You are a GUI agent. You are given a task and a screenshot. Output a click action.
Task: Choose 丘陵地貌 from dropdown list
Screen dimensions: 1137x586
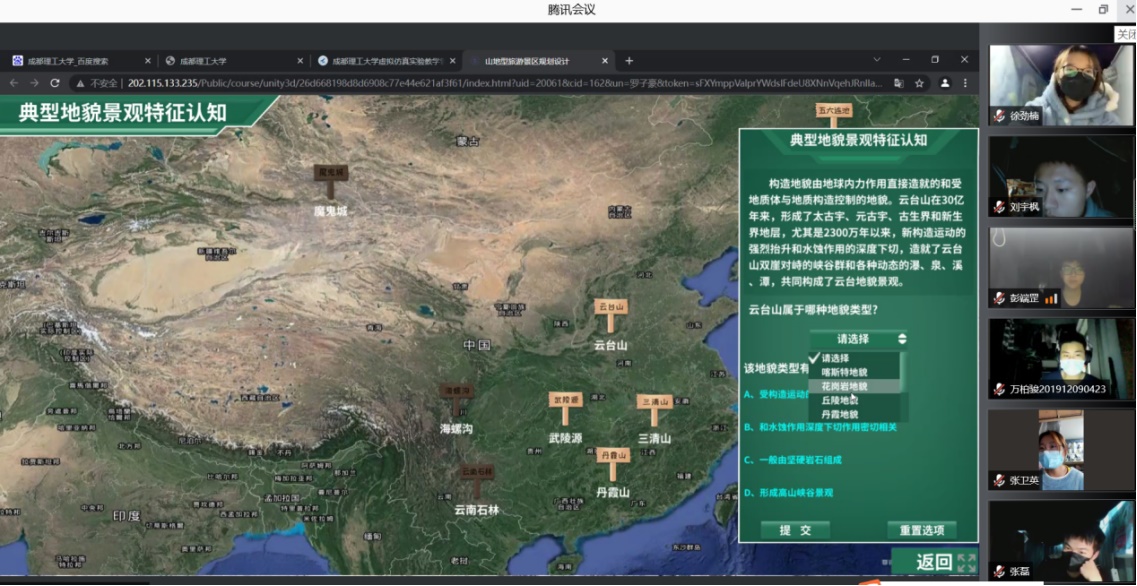pyautogui.click(x=854, y=400)
